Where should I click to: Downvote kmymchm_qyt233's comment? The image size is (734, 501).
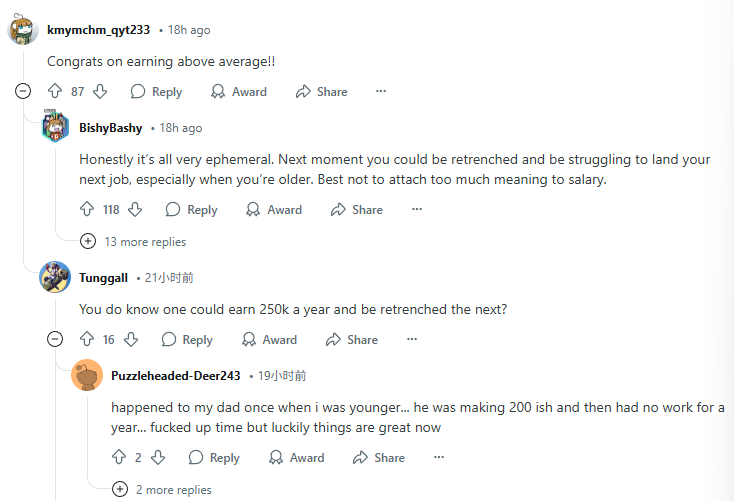[x=100, y=91]
